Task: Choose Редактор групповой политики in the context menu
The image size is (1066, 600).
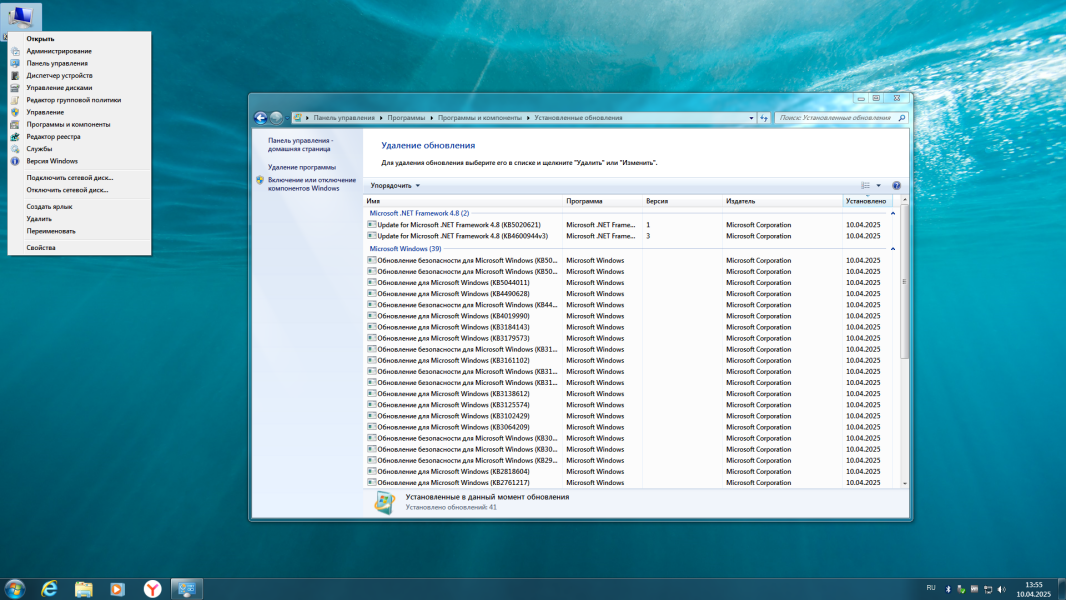Action: click(x=80, y=100)
